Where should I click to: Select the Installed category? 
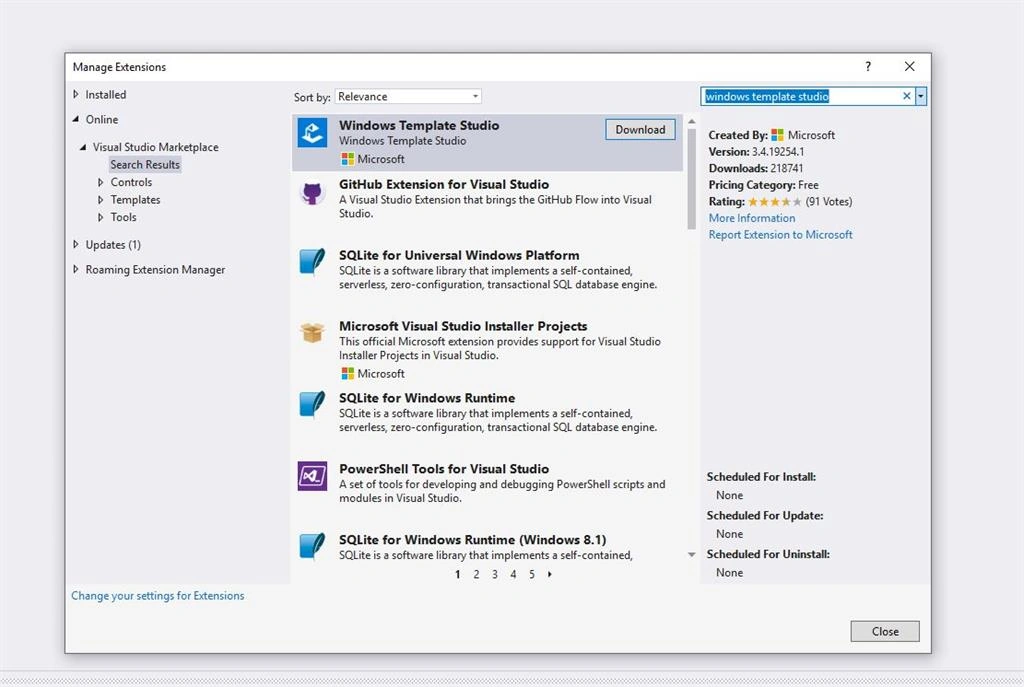pos(106,95)
